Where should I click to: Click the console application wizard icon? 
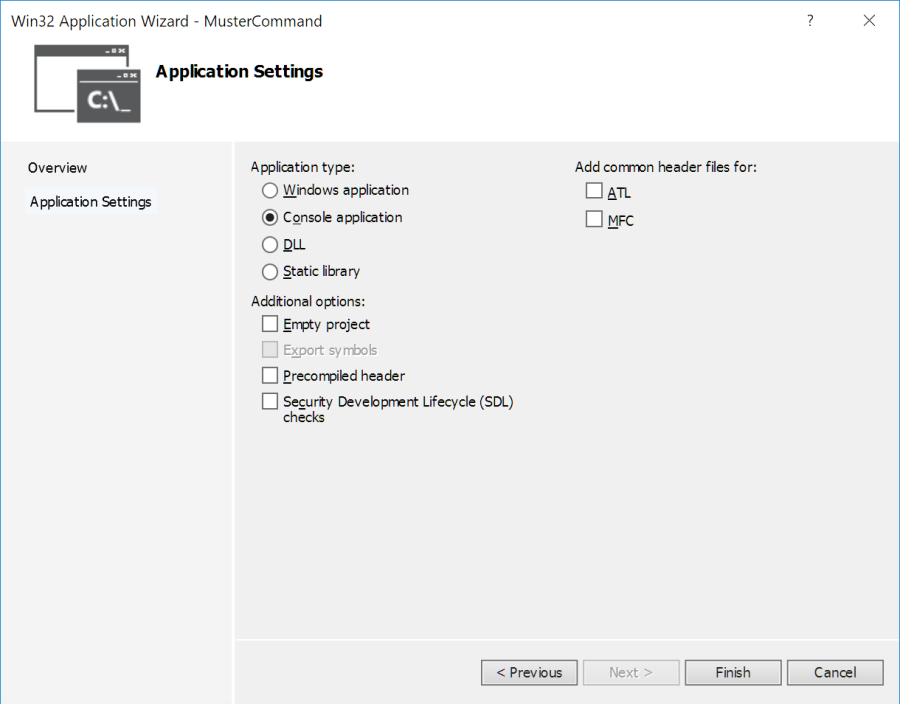coord(87,84)
